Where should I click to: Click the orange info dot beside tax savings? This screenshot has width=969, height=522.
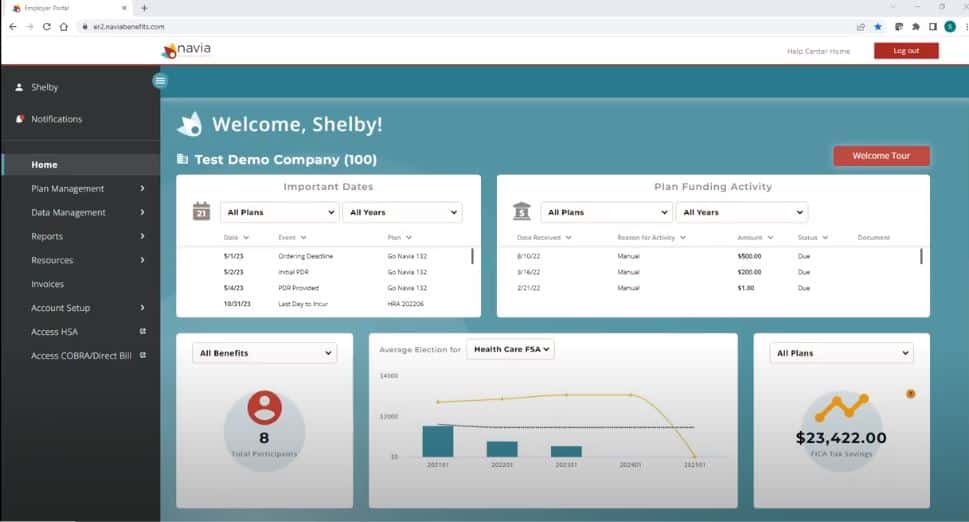click(x=910, y=394)
